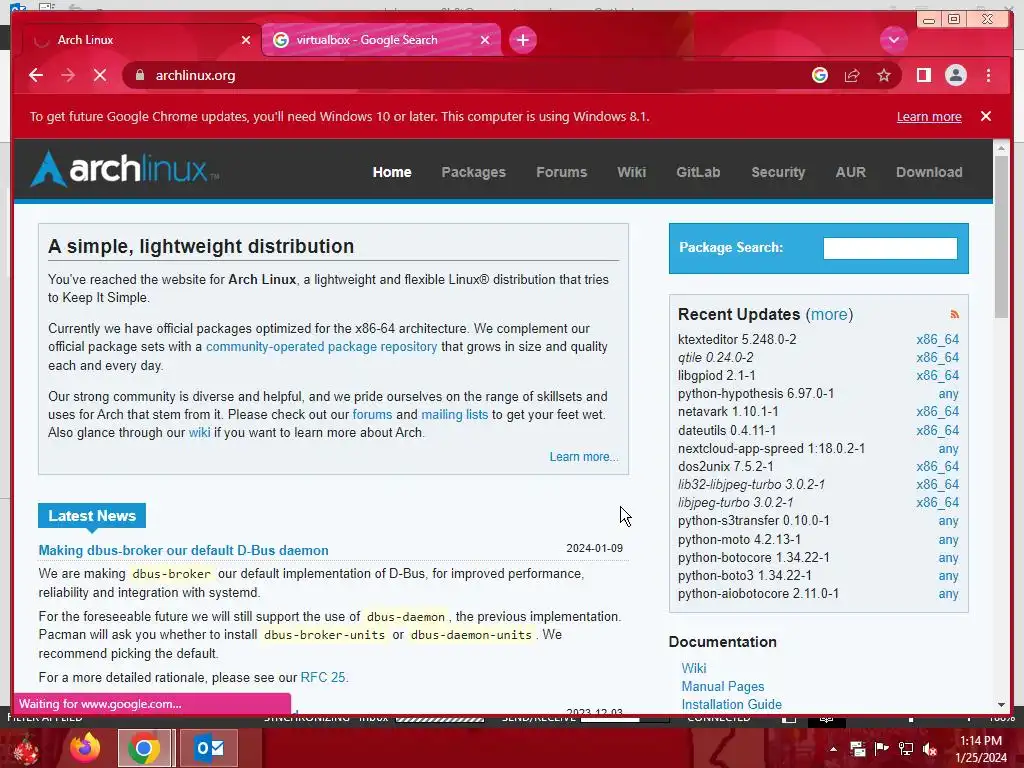Click Learn more in Chrome update bar
This screenshot has width=1024, height=768.
[x=929, y=117]
